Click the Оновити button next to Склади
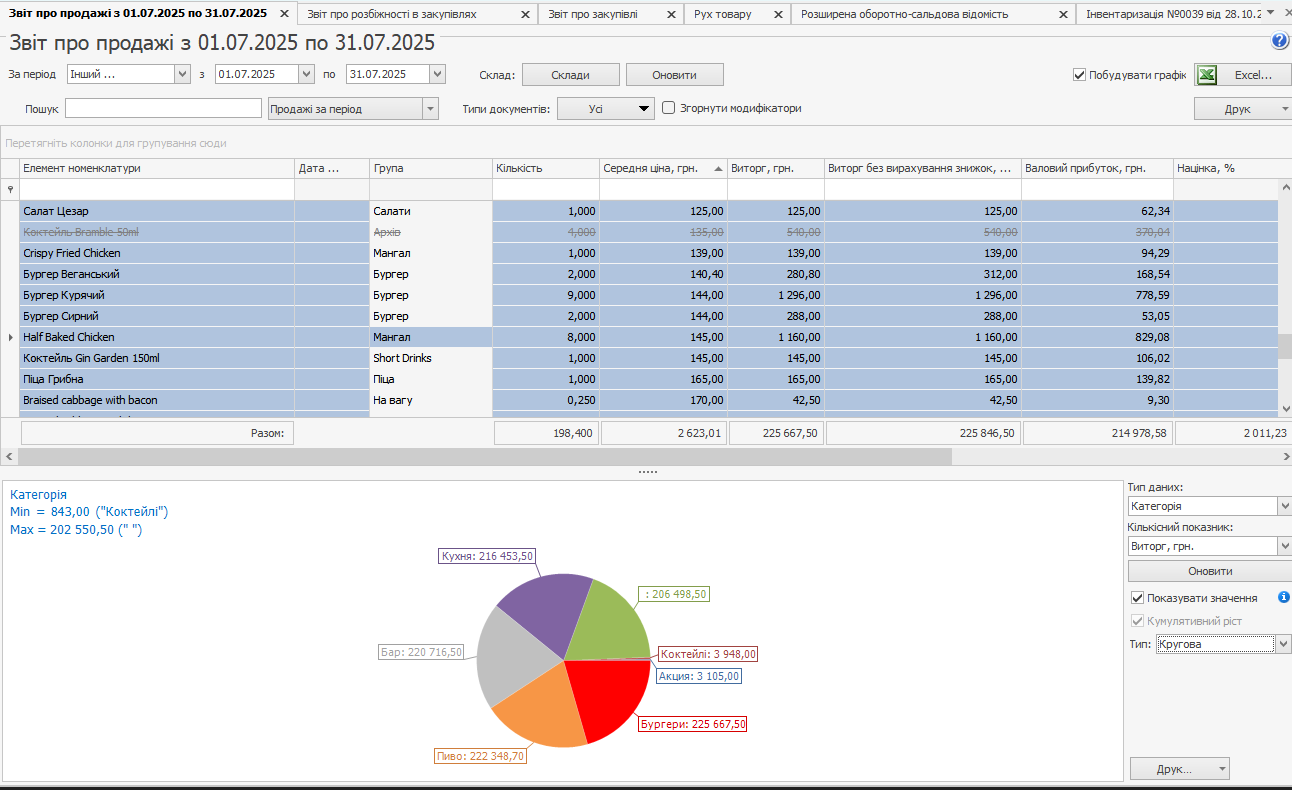1292x790 pixels. [674, 75]
